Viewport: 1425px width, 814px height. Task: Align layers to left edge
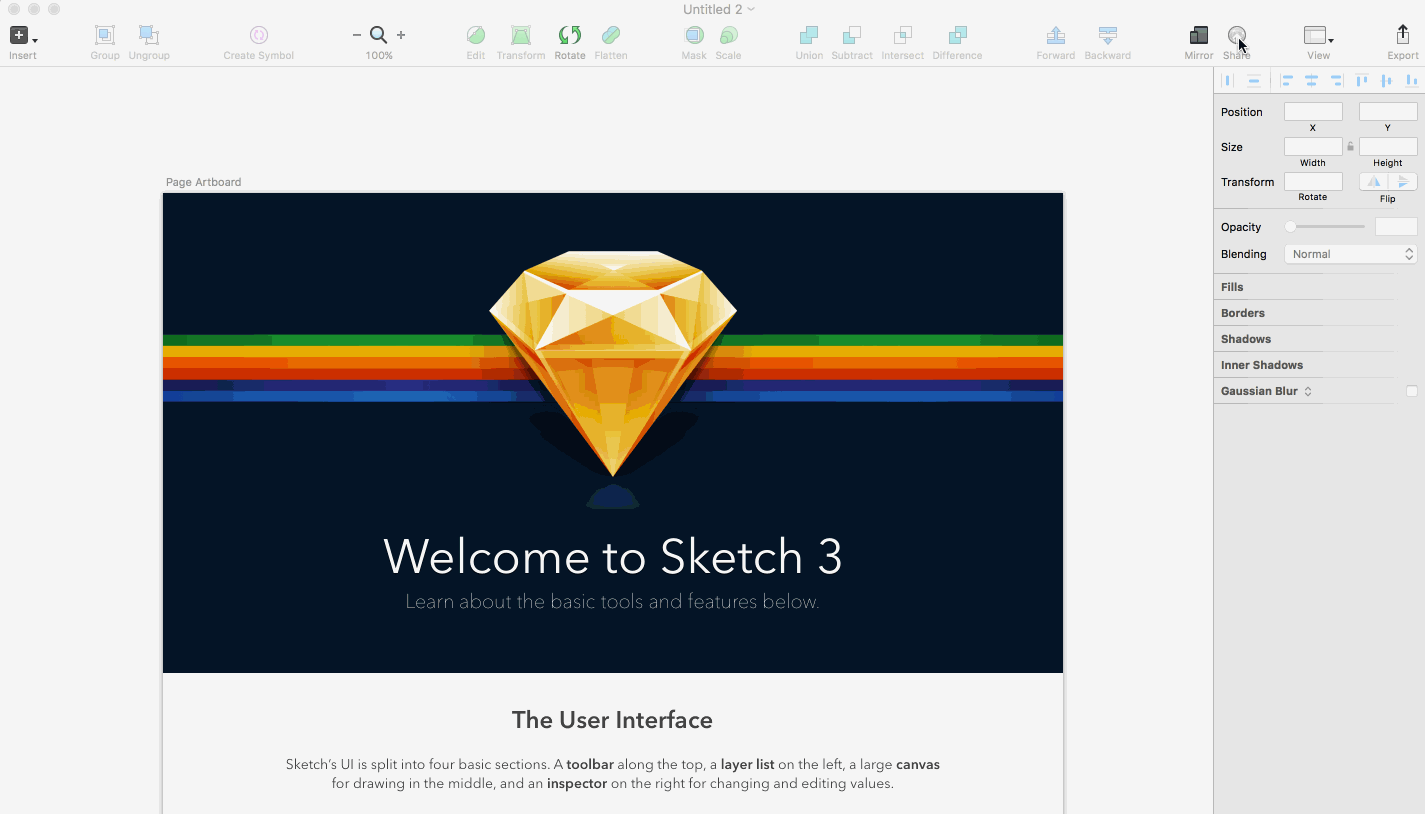pos(1287,80)
